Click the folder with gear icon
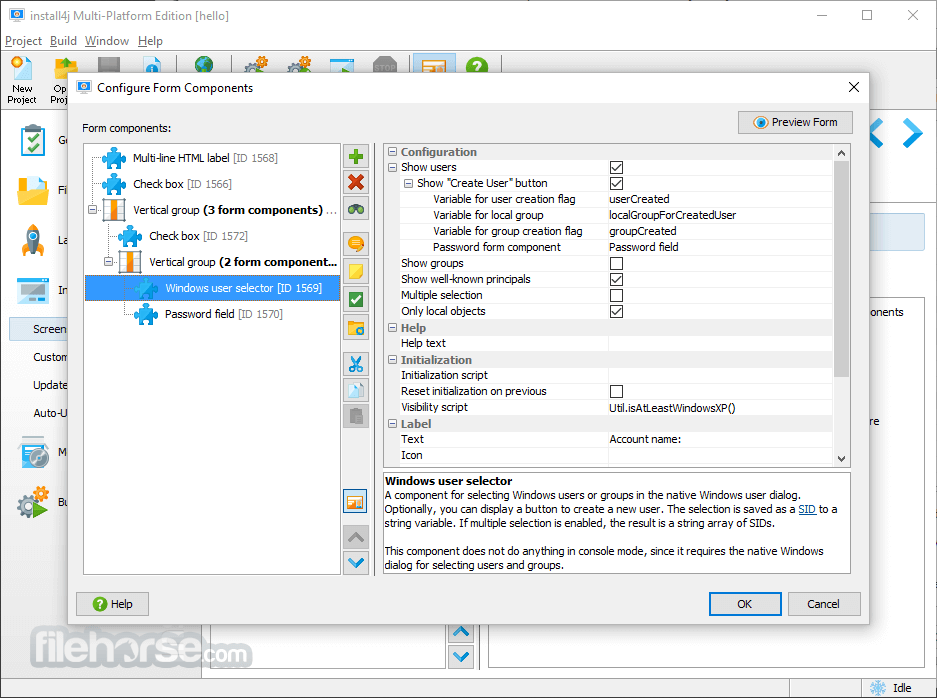 click(356, 327)
